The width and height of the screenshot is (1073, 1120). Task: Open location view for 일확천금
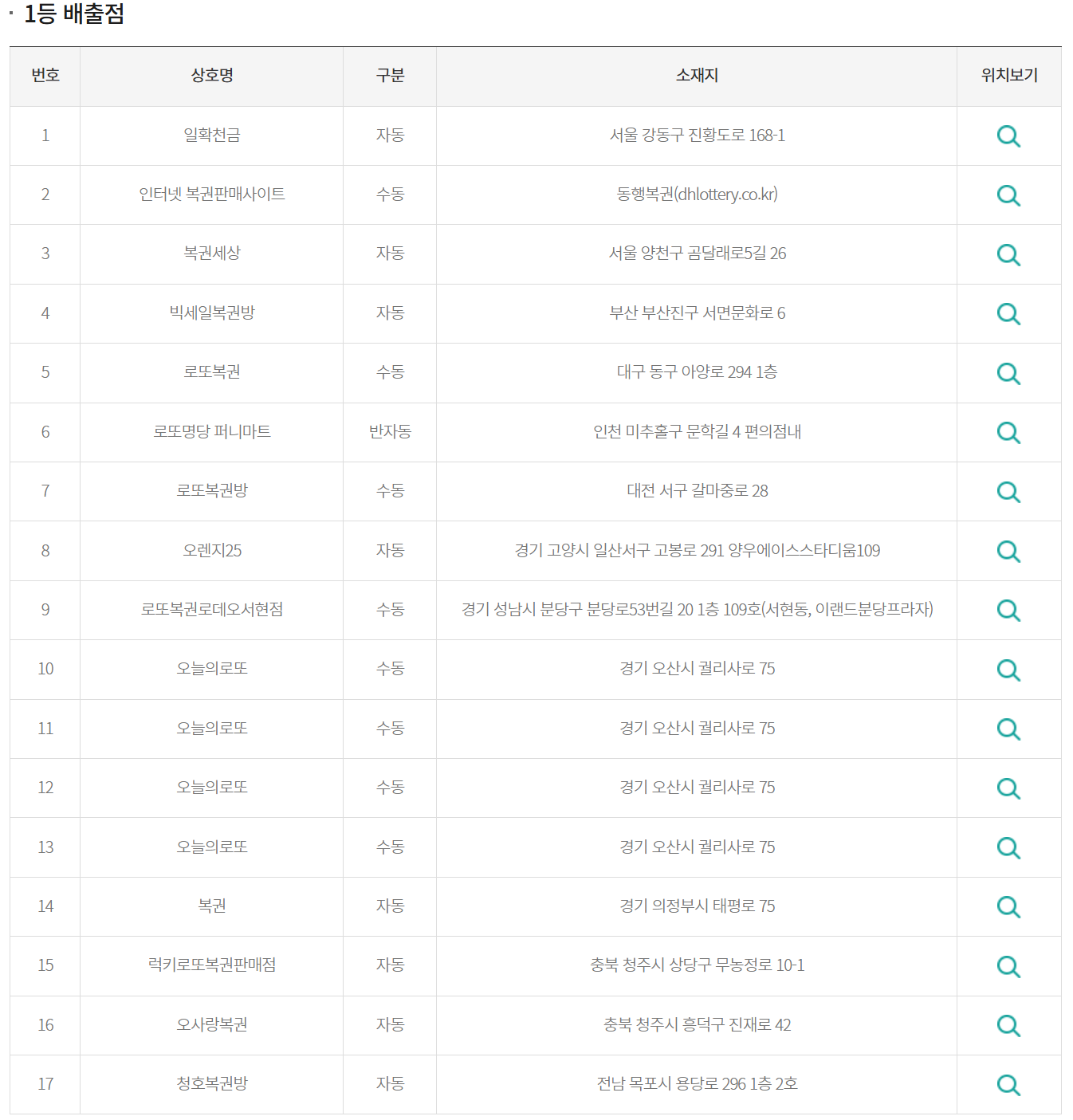(1008, 136)
